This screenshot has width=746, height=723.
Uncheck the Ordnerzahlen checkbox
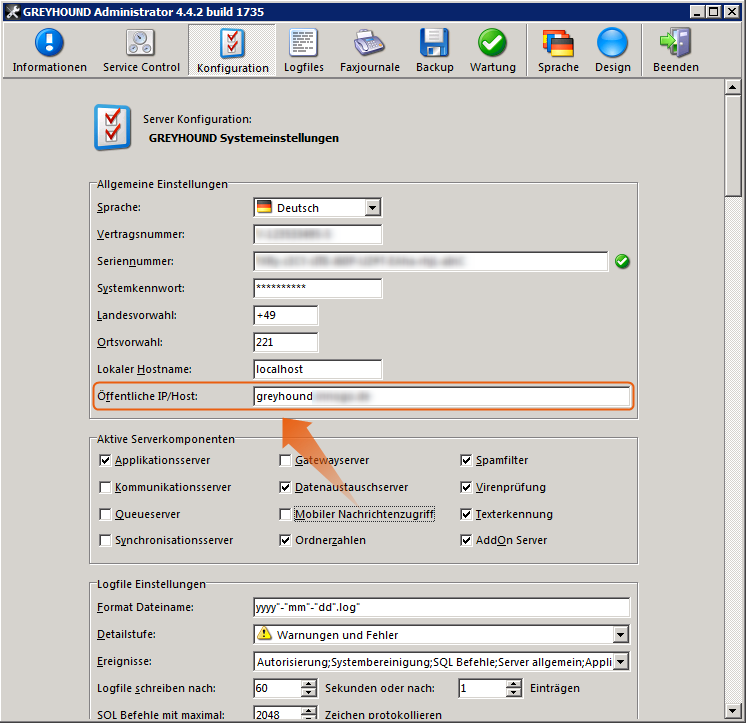click(x=285, y=540)
